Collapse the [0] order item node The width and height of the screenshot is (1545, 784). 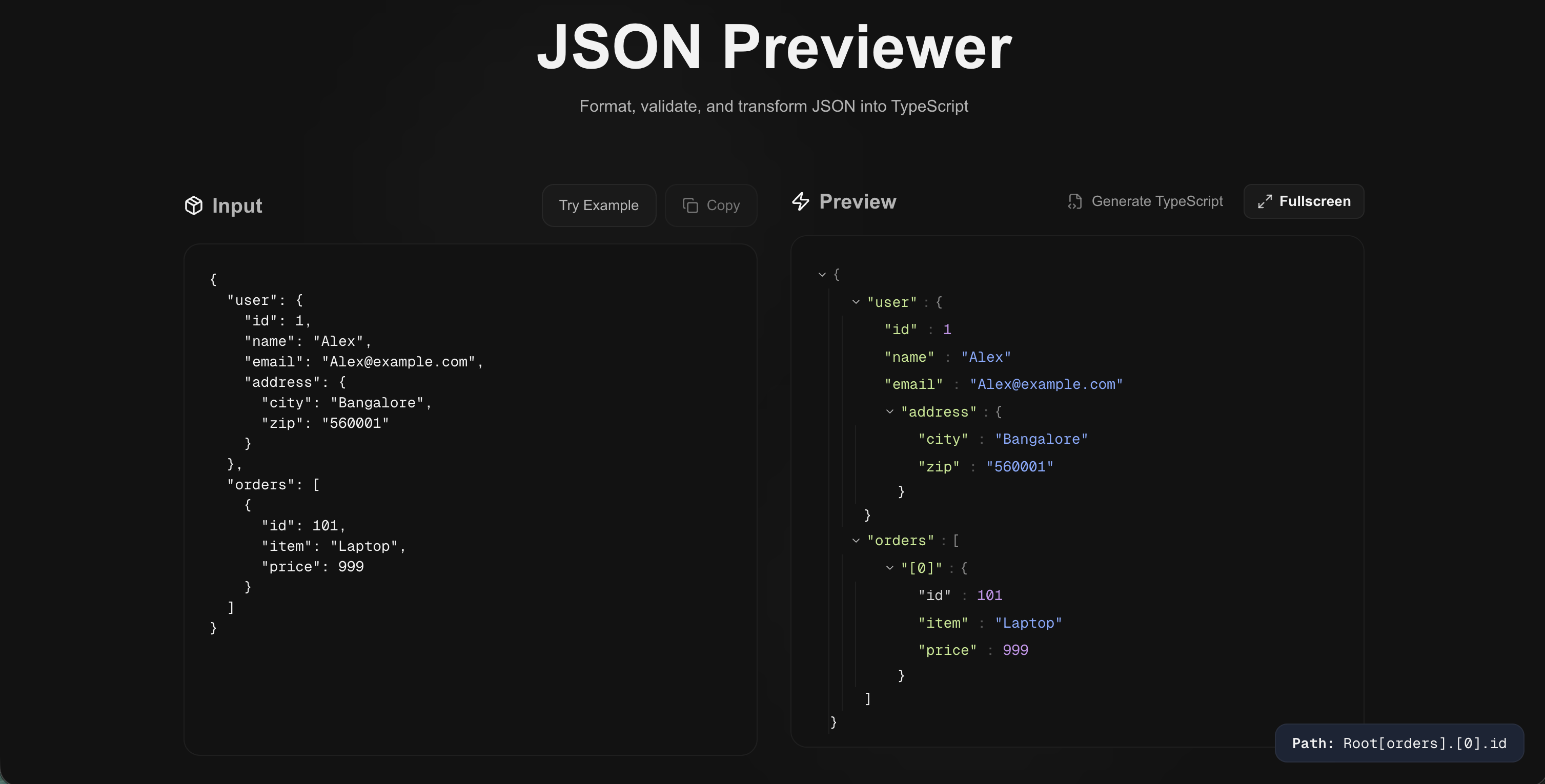click(x=889, y=568)
